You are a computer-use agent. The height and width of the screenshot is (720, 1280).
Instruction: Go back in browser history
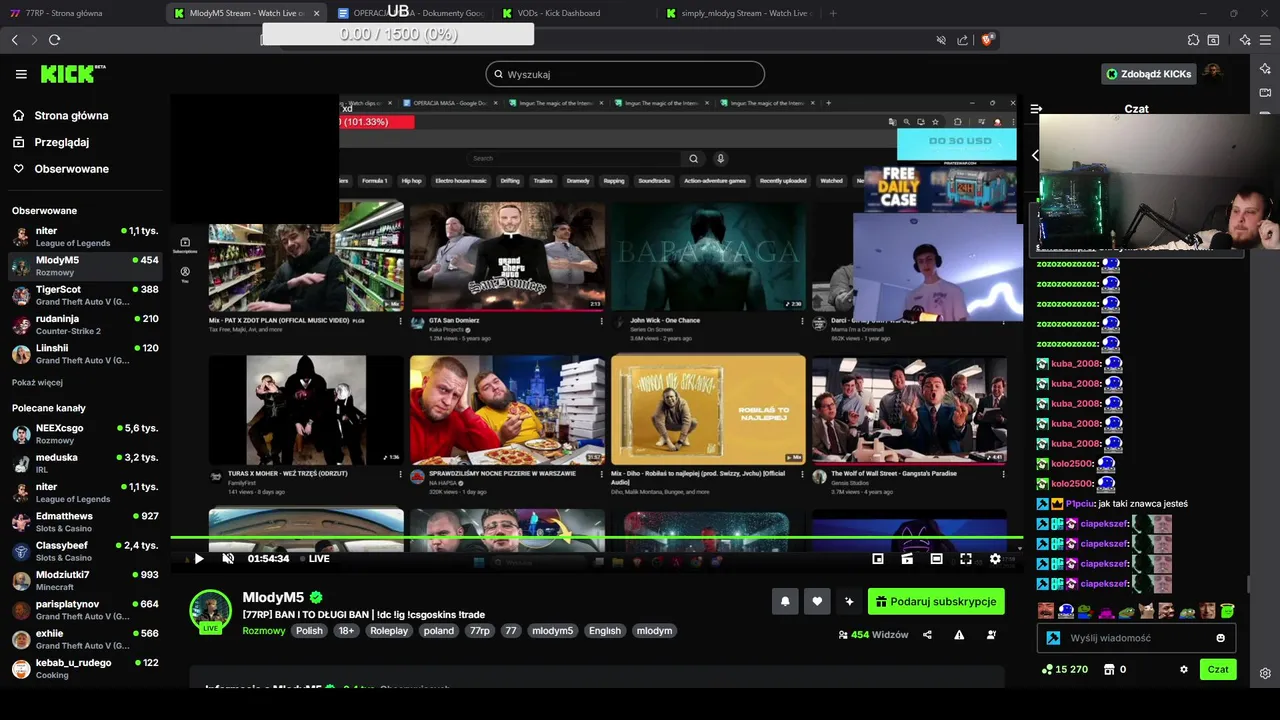(x=14, y=40)
